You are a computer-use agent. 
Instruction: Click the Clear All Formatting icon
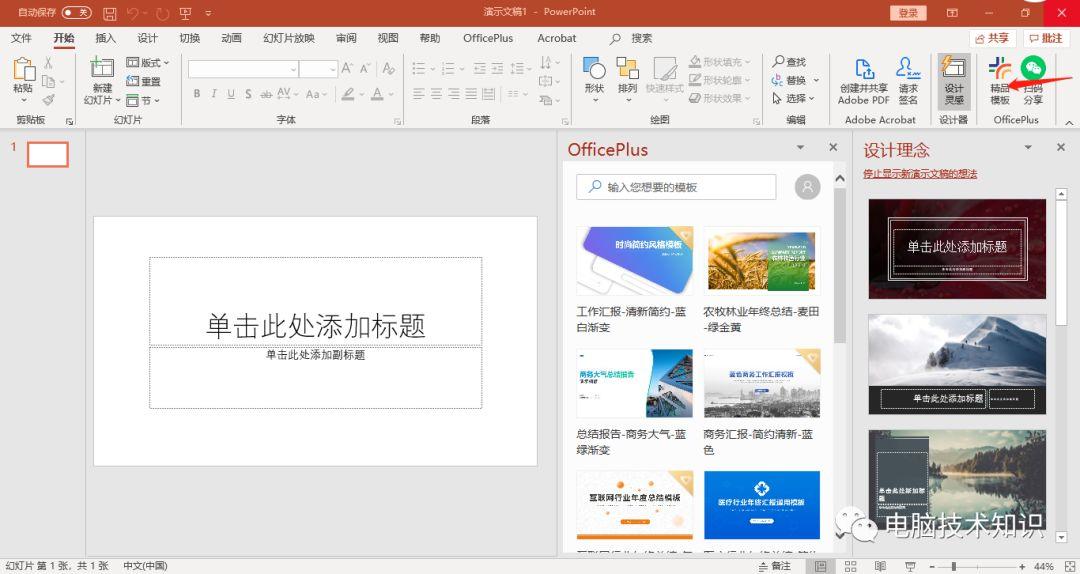388,68
